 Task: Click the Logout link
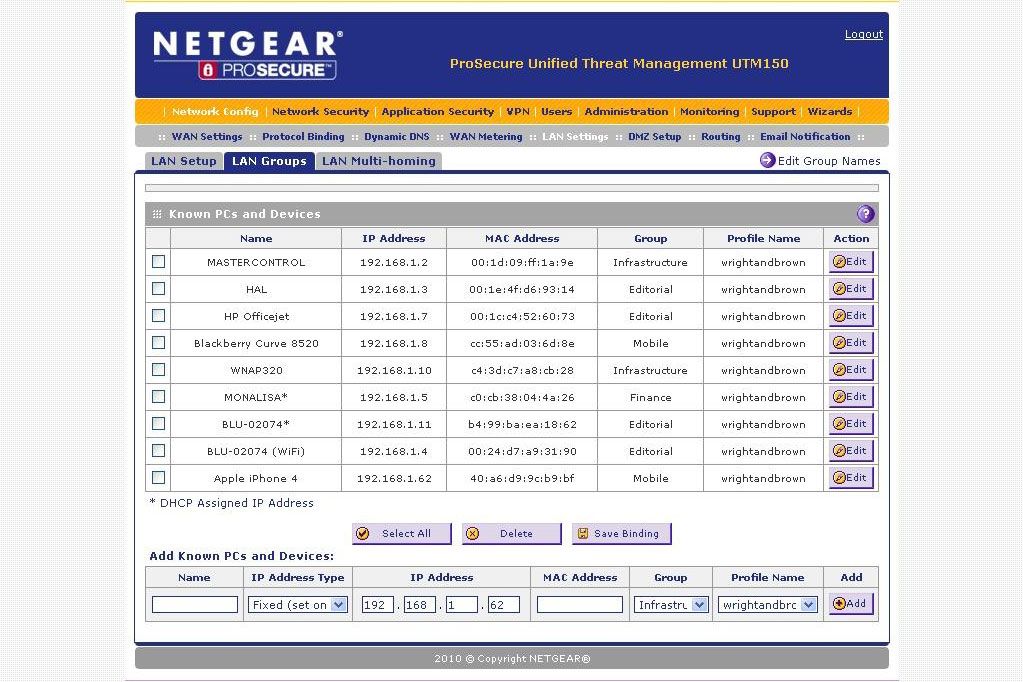click(x=864, y=35)
